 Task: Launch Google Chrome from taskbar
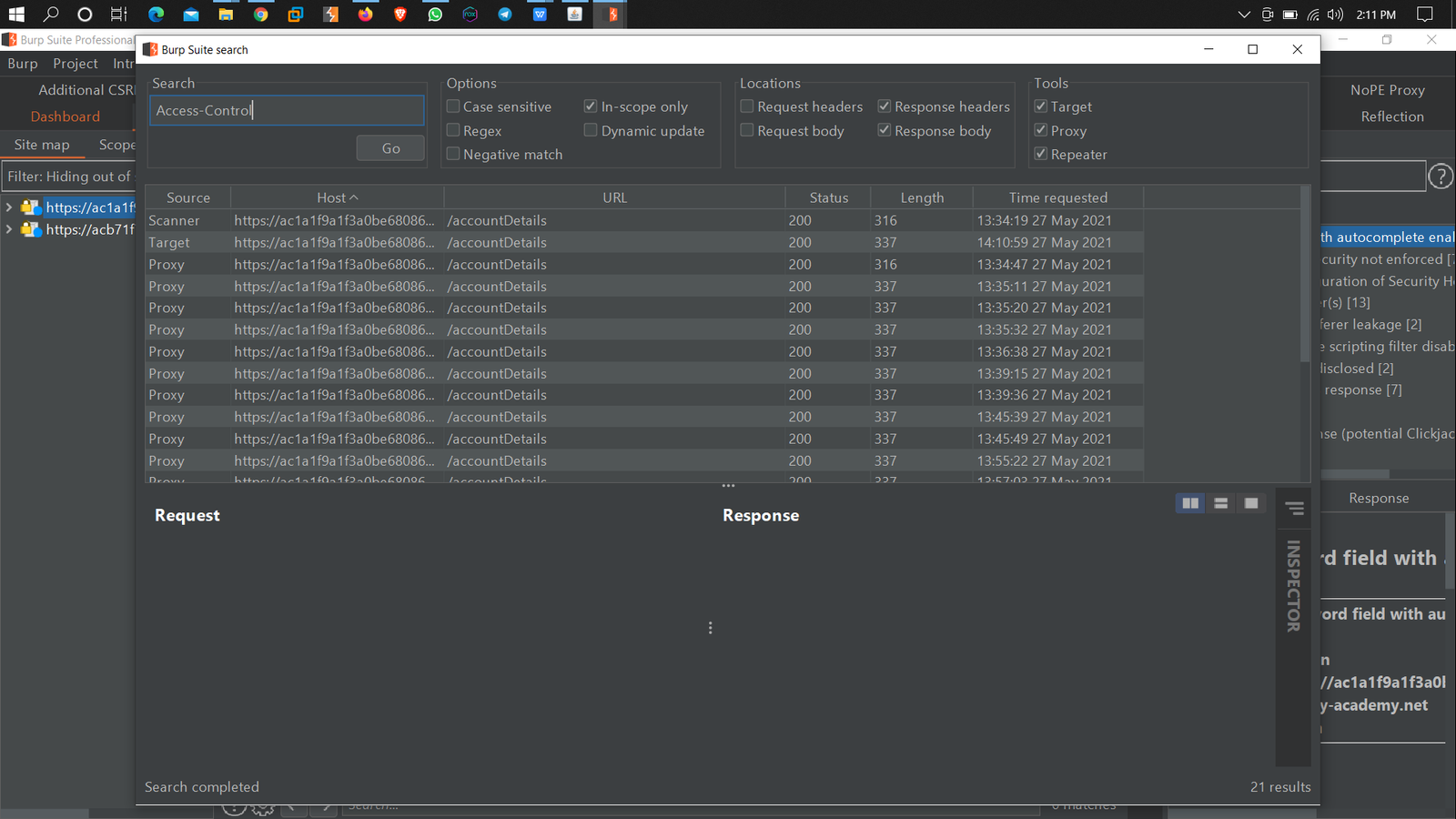click(261, 15)
